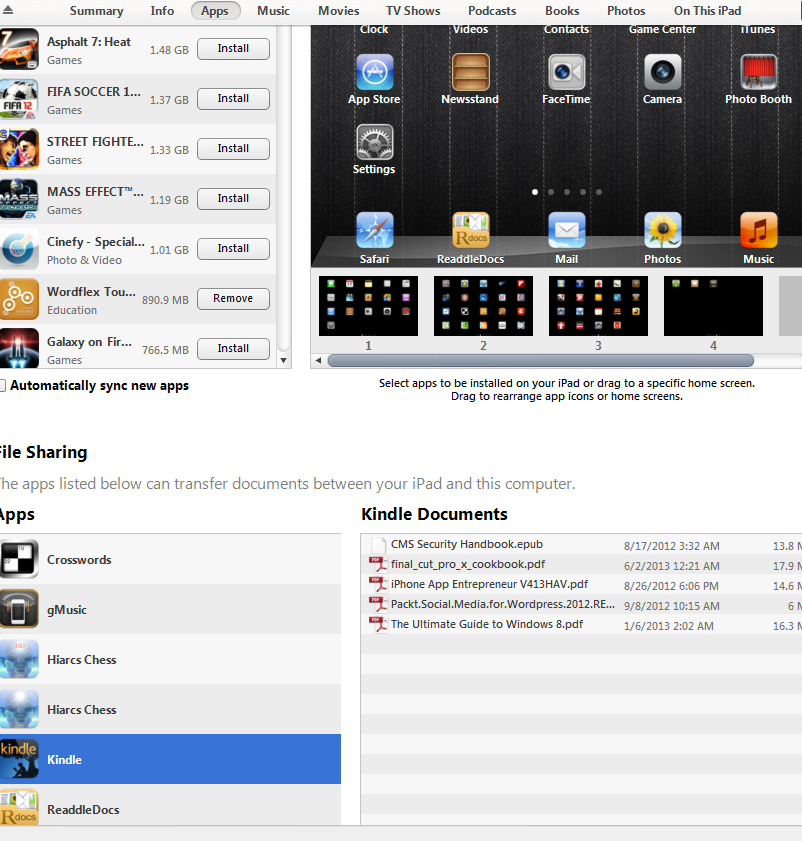Select home screen page 3 thumbnail
Screen dimensions: 802x841
[598, 306]
